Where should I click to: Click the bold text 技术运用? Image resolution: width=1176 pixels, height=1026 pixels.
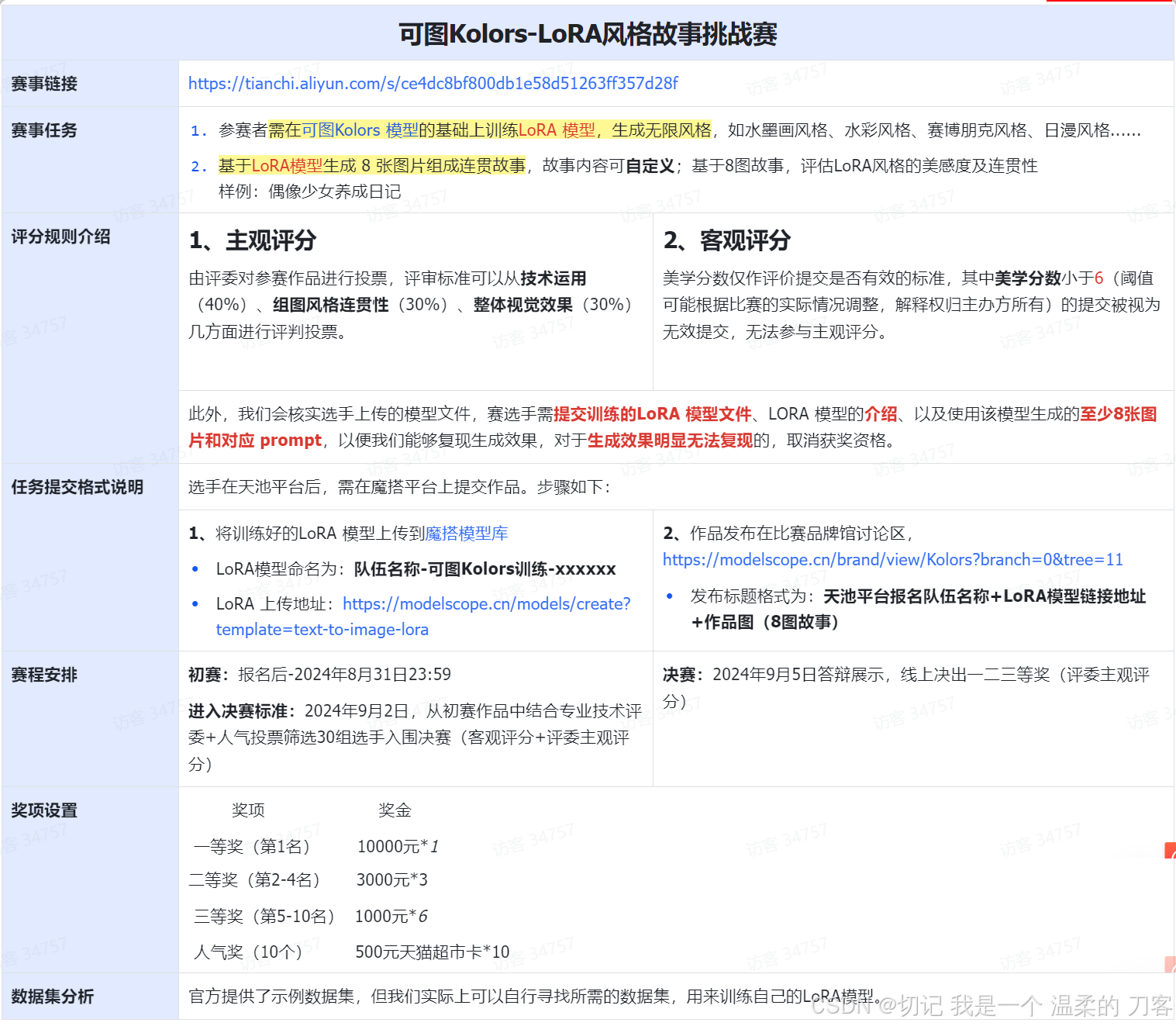(x=554, y=278)
